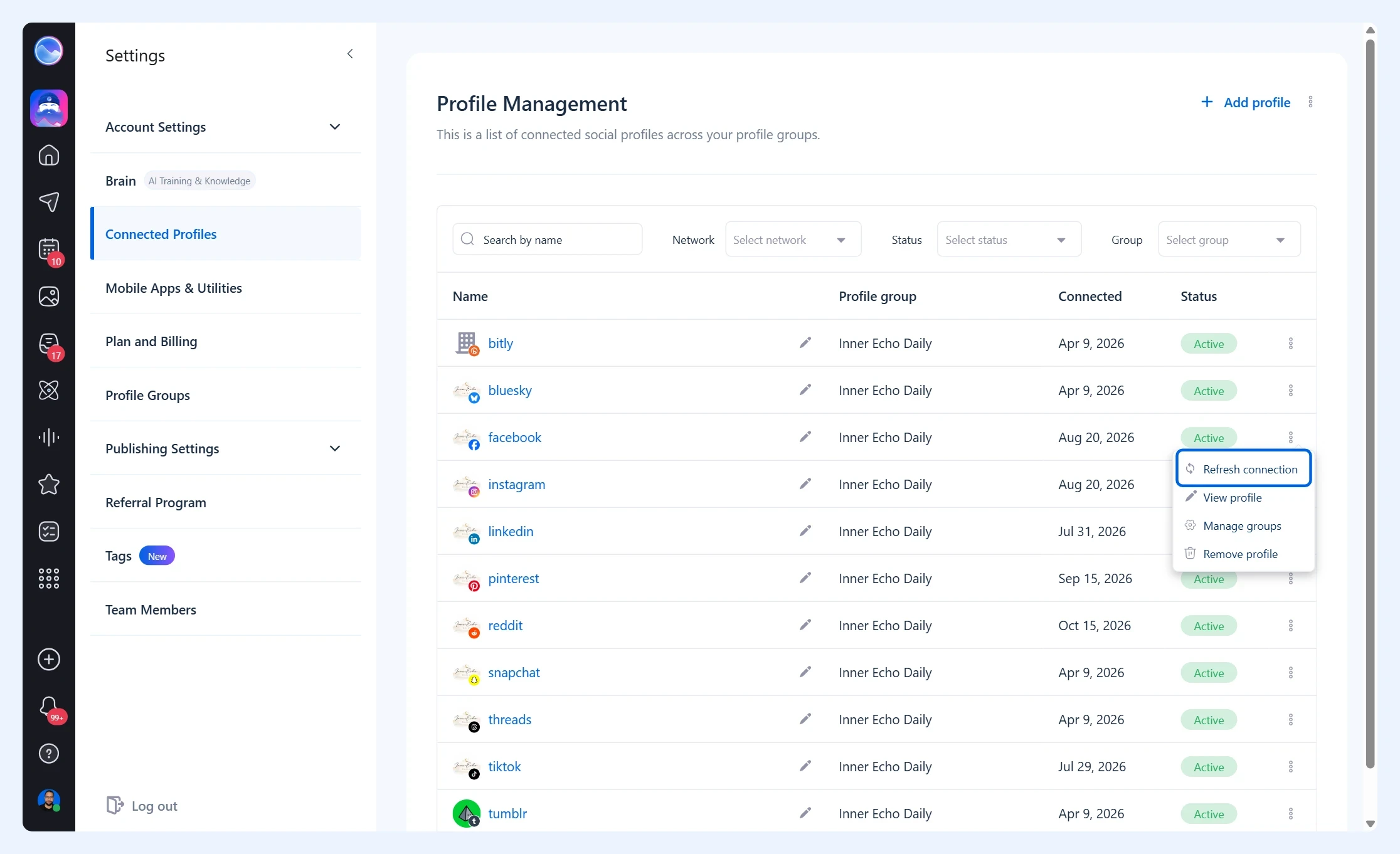Click the page vertical scrollbar
The width and height of the screenshot is (1400, 854).
pyautogui.click(x=1371, y=403)
